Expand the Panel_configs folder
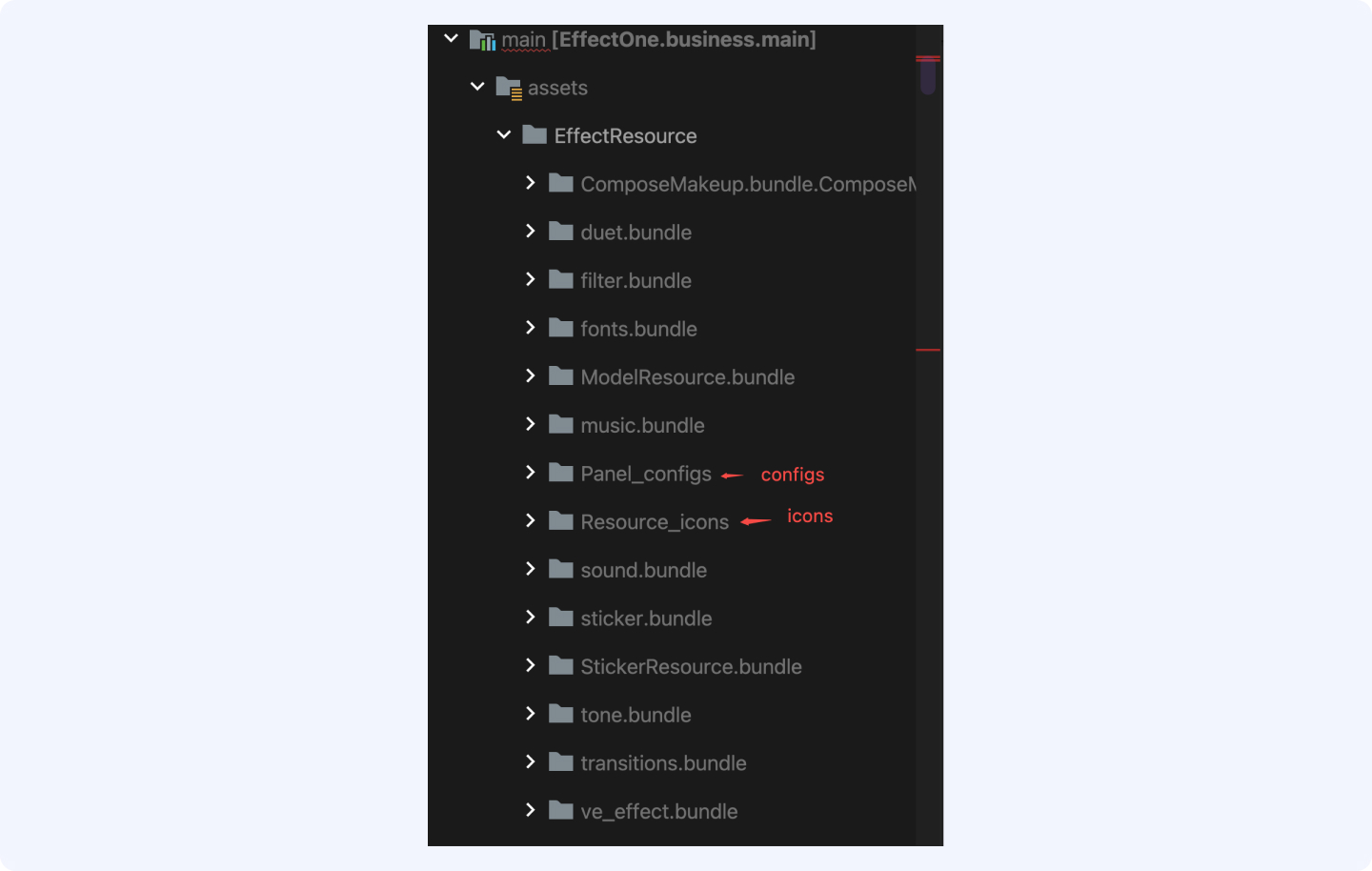The width and height of the screenshot is (1372, 871). [531, 473]
